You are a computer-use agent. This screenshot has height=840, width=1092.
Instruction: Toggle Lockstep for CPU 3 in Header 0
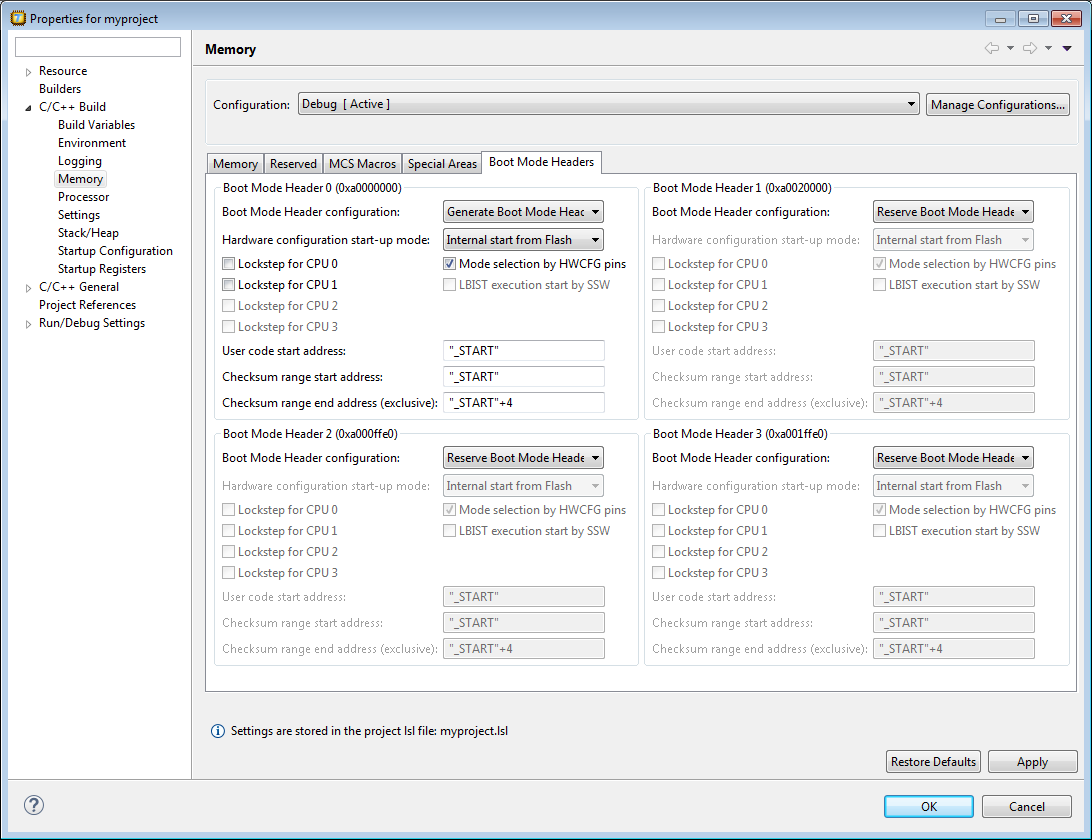tap(228, 326)
